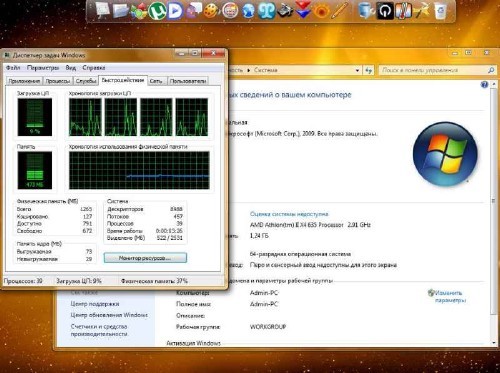Screen dimensions: 500x373
Task: Open the Центр обновления Windows link
Action: click(x=109, y=315)
